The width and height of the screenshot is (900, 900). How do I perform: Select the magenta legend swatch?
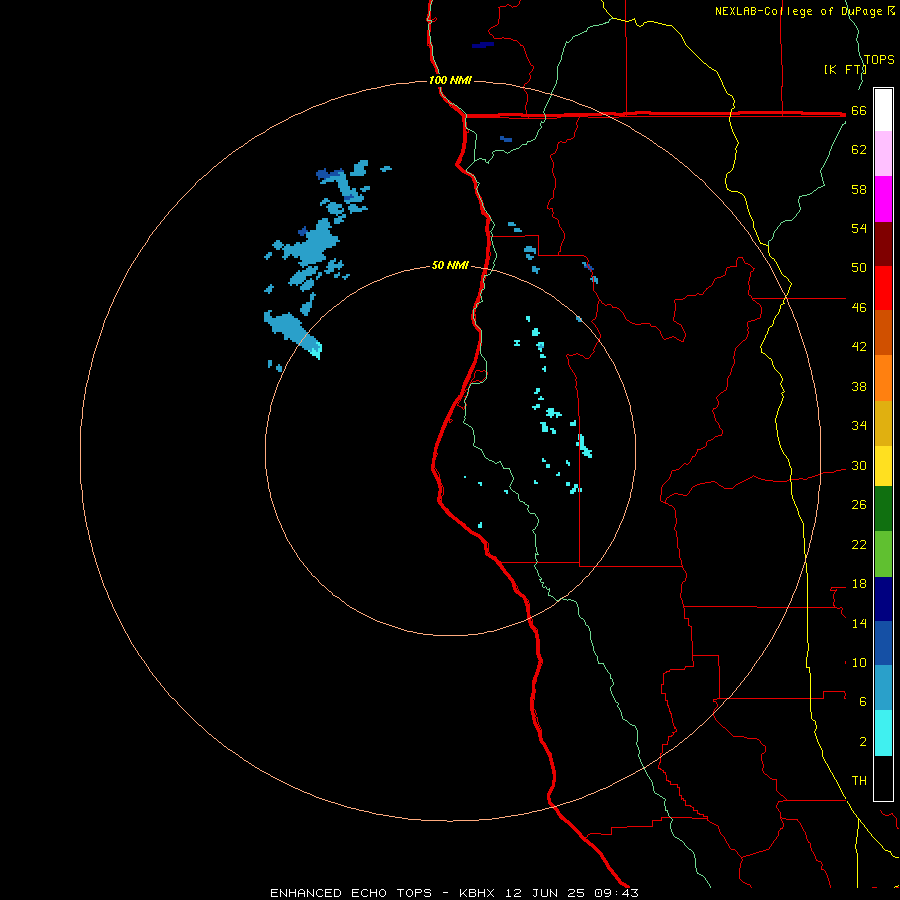[x=883, y=199]
